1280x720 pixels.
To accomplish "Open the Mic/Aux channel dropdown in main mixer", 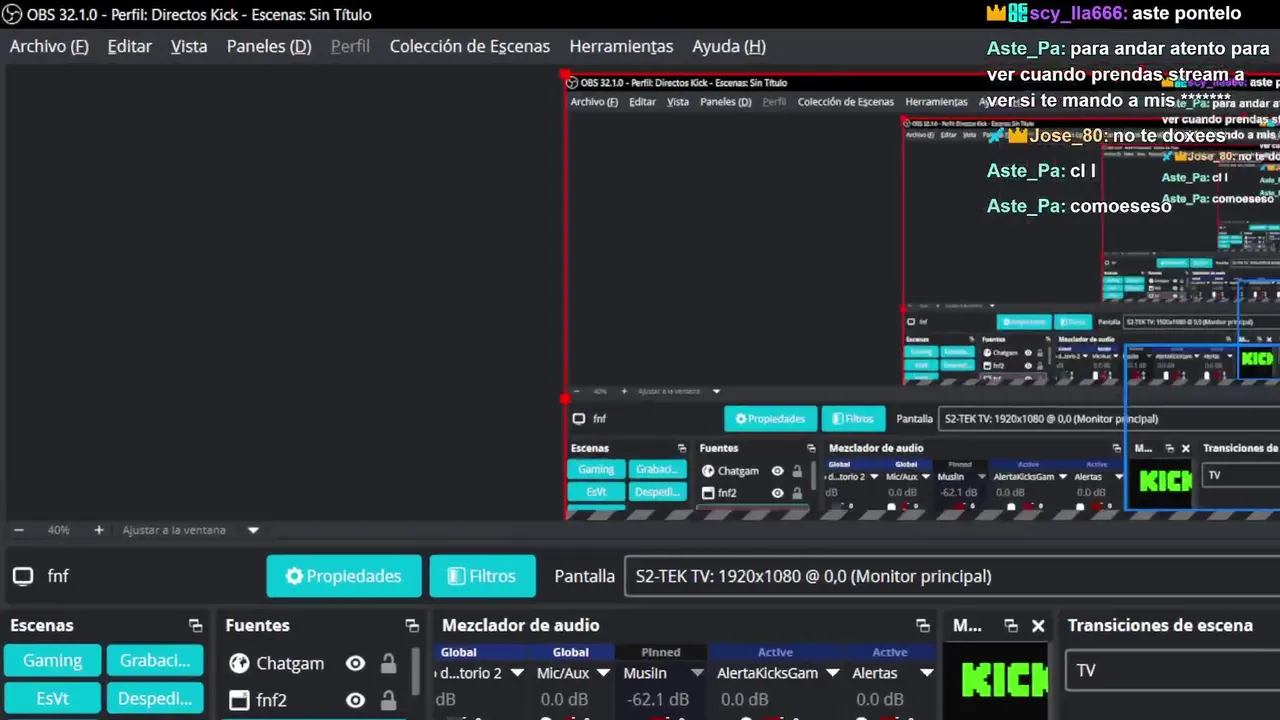I will click(603, 673).
